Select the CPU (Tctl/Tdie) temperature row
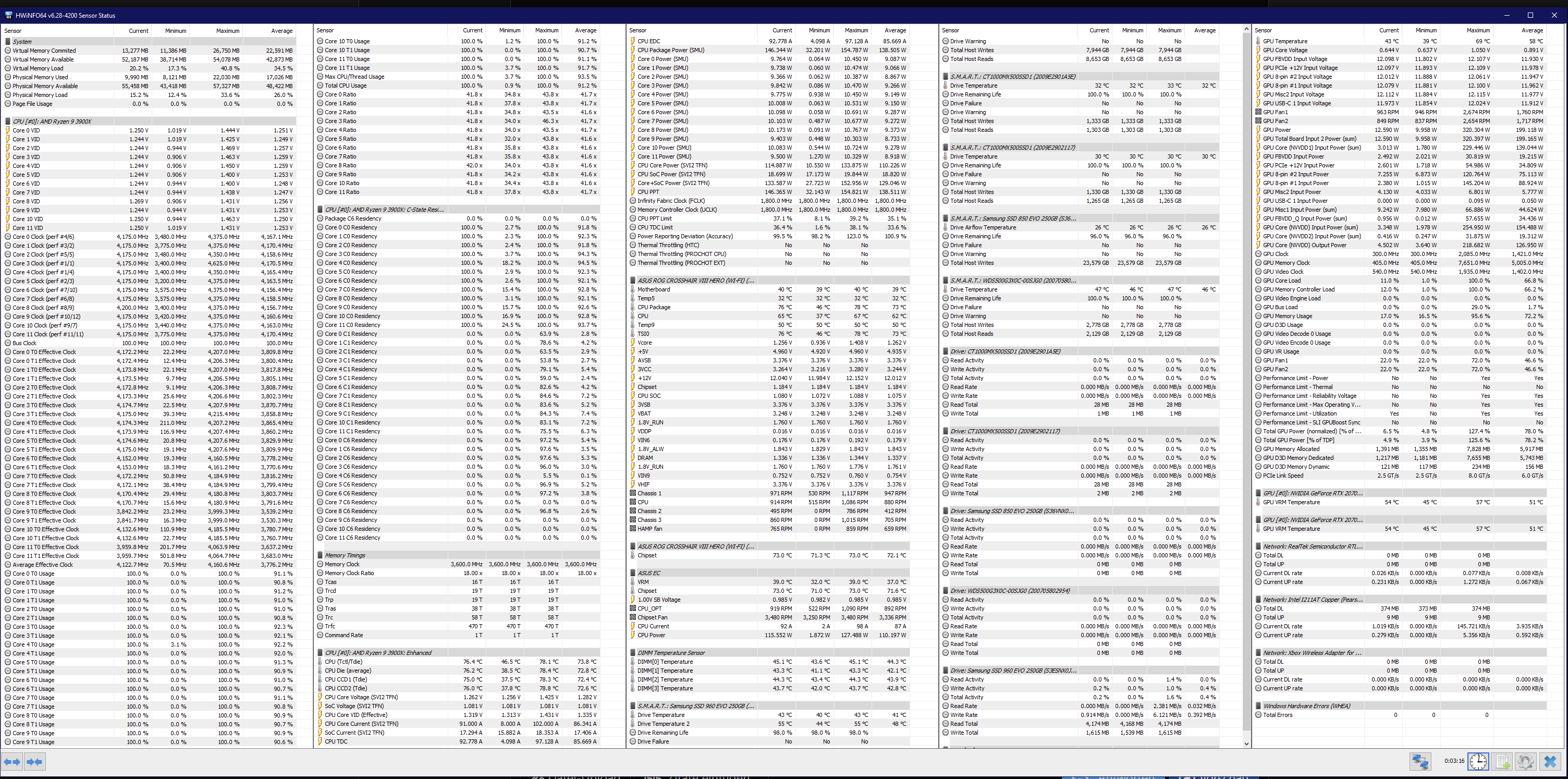1568x779 pixels. [344, 662]
